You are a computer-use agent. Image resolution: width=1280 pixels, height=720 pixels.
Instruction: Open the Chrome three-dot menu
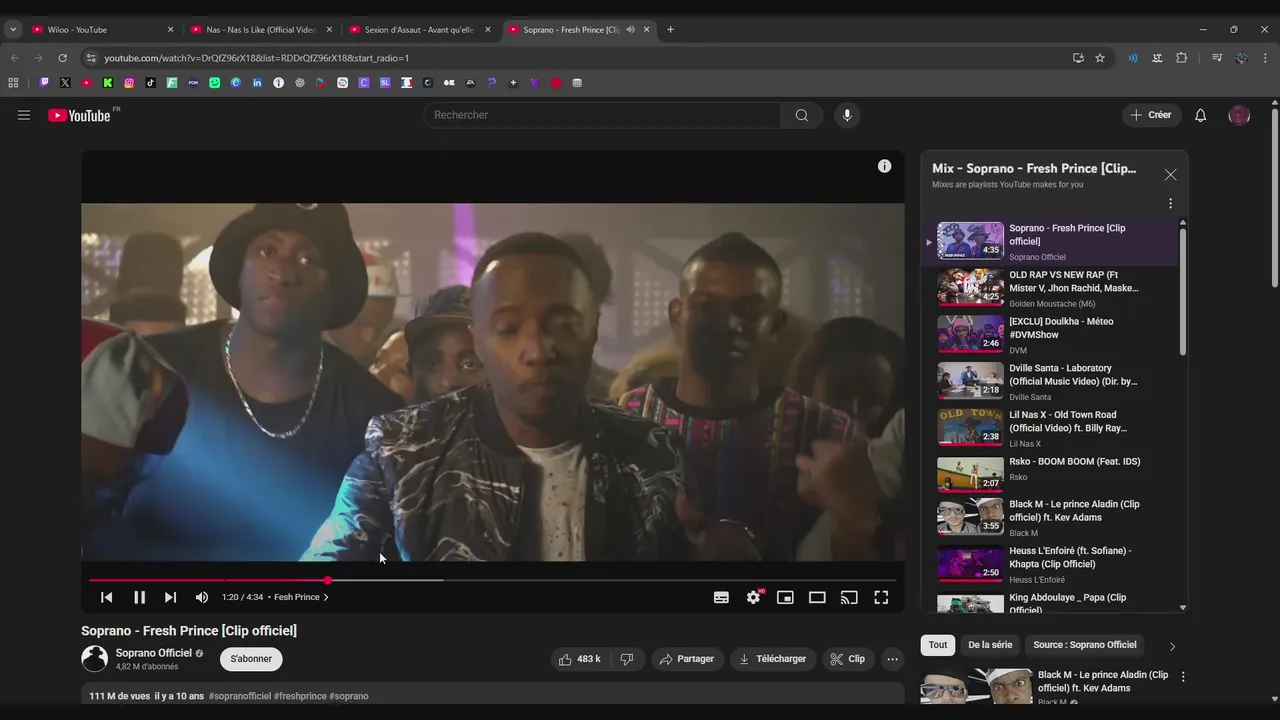tap(1265, 58)
